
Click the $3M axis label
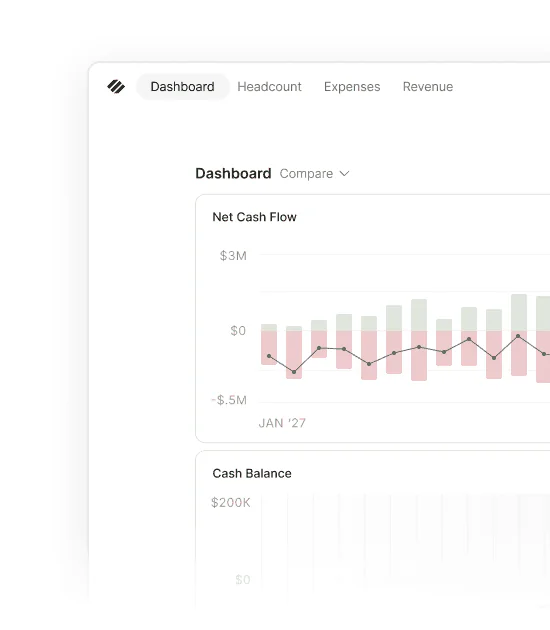[x=233, y=256]
